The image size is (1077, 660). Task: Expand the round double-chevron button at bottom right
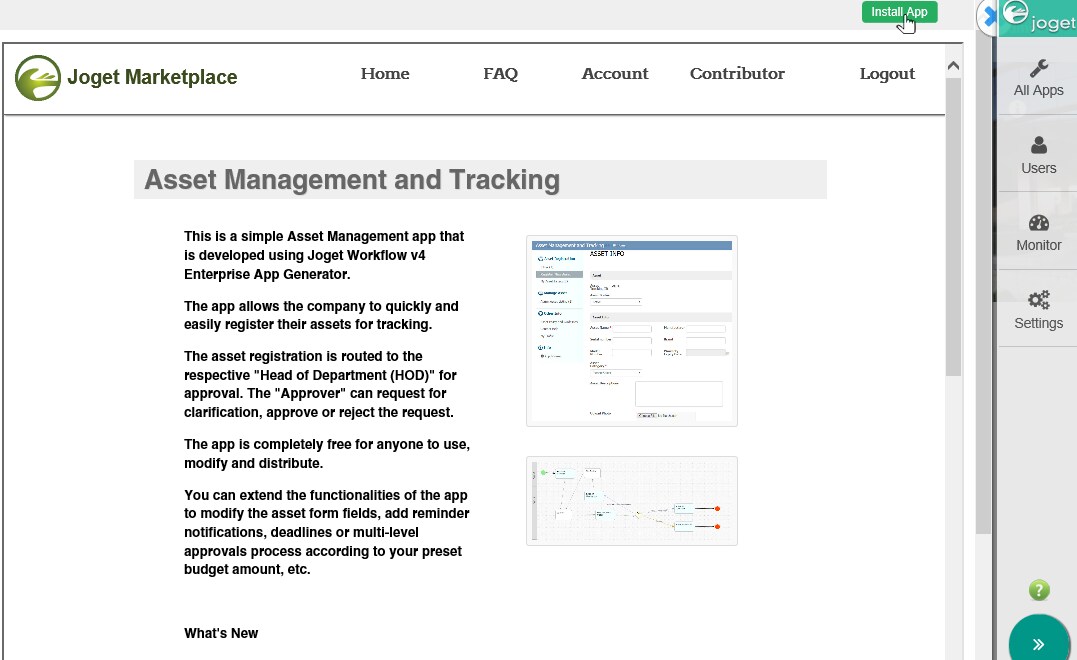click(x=1039, y=640)
